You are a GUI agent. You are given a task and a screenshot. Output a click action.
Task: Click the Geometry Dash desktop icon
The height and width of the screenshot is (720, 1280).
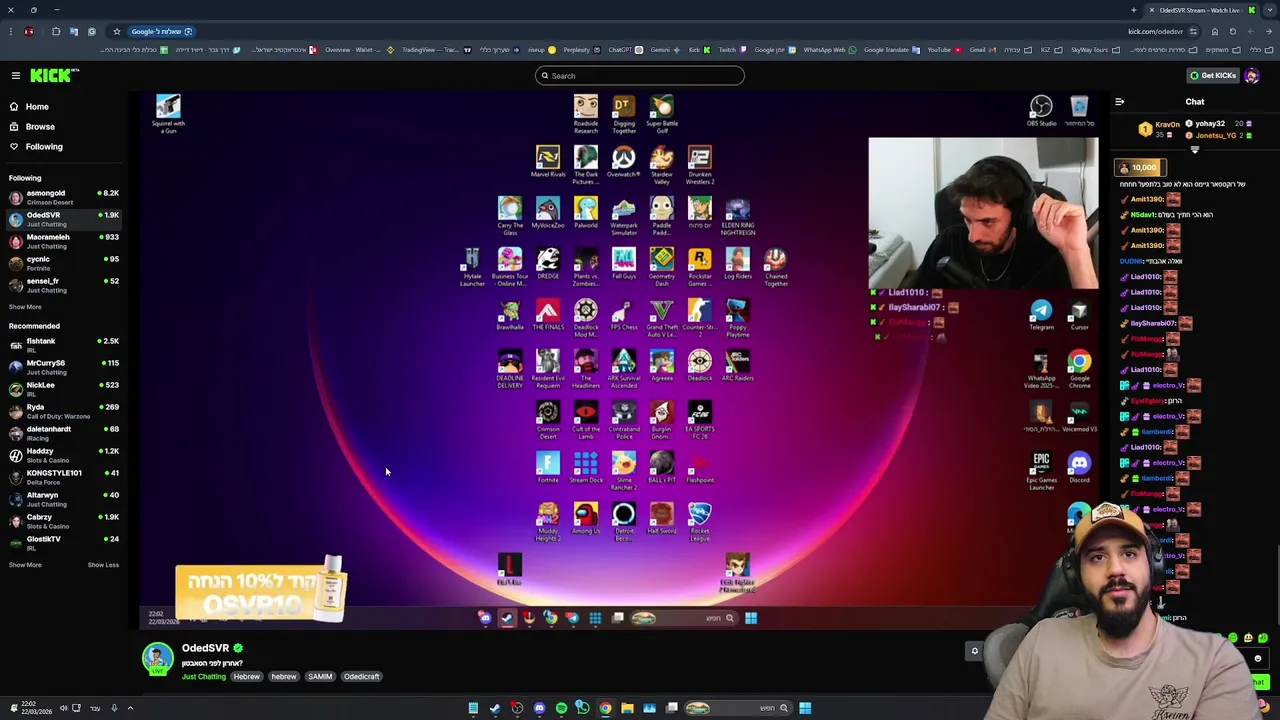click(662, 267)
